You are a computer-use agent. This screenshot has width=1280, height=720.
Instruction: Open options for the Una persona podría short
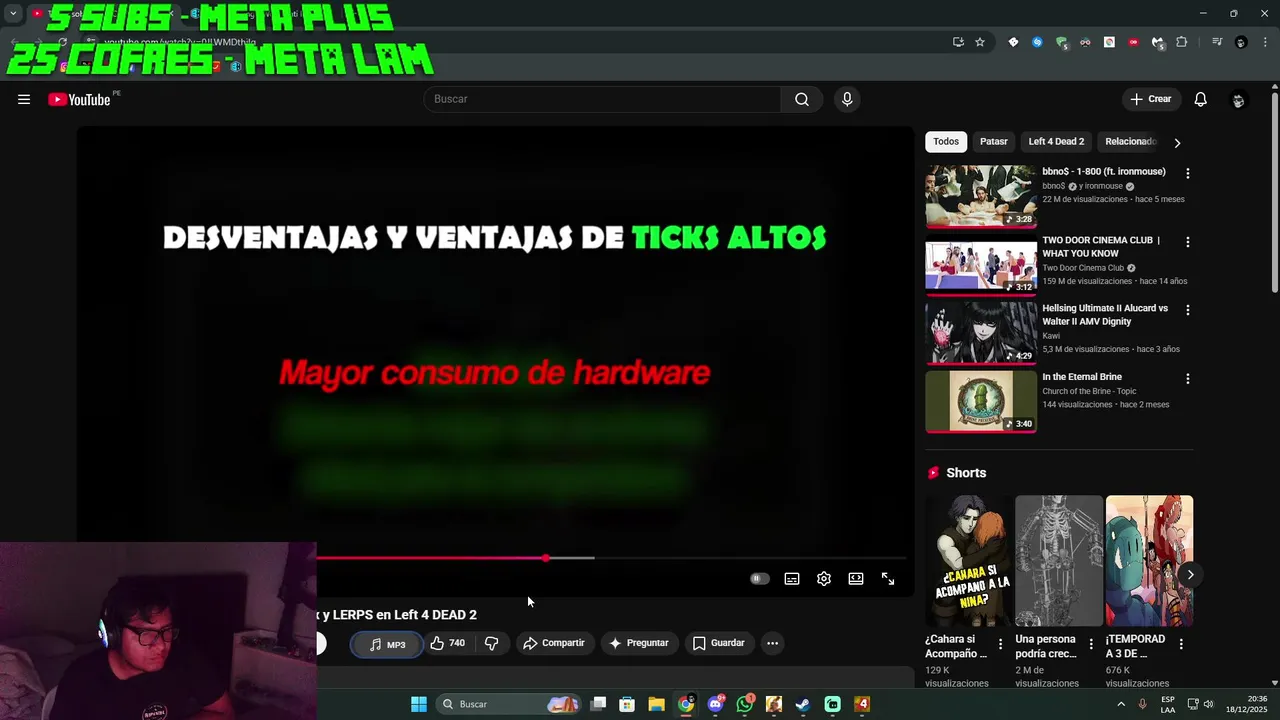pos(1091,644)
